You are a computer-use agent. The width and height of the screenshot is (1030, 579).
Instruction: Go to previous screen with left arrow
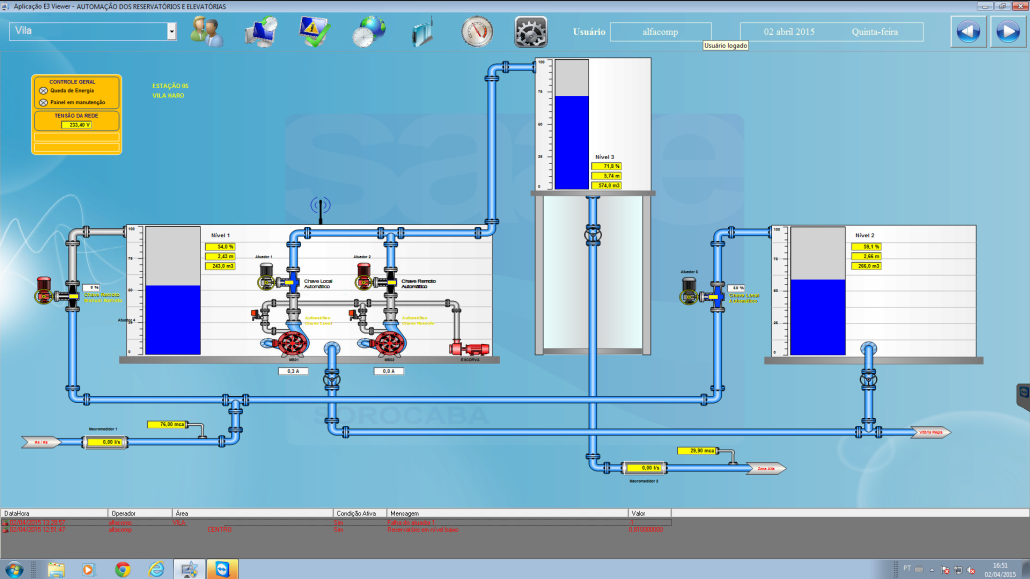(968, 32)
